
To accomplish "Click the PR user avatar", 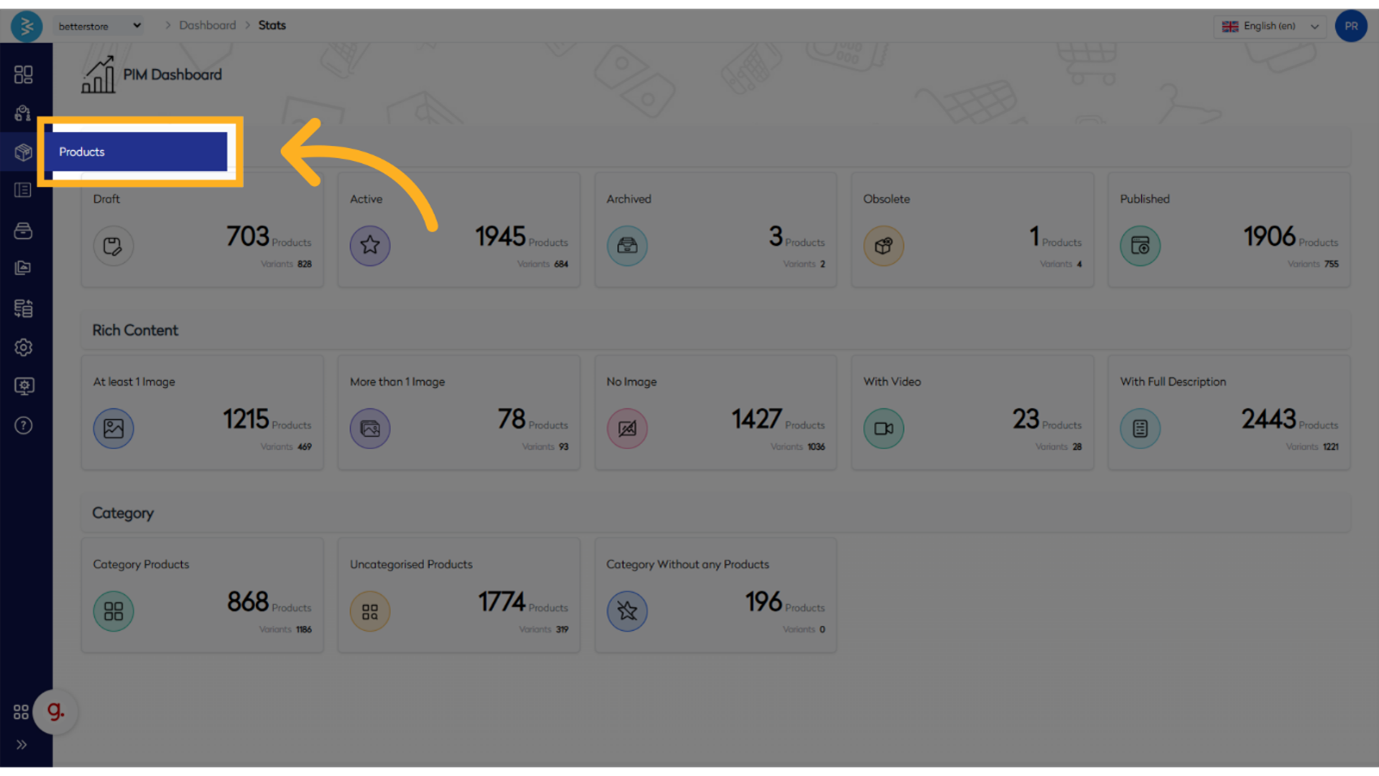I will [1350, 26].
